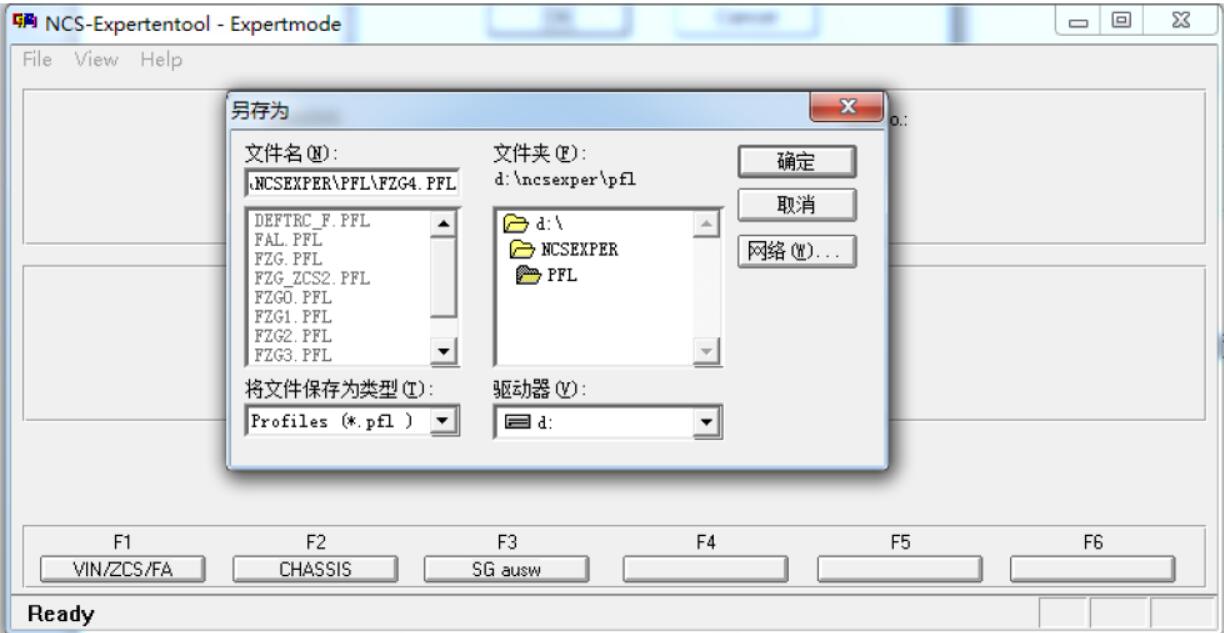
Task: Select FZG_ZCS2.PFL in the file list
Action: 312,279
